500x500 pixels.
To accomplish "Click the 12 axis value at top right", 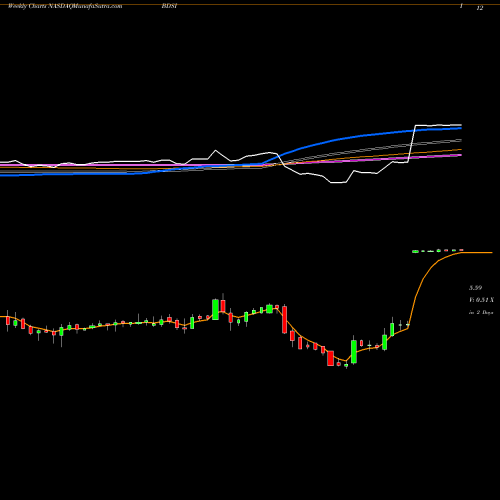I will pos(480,8).
